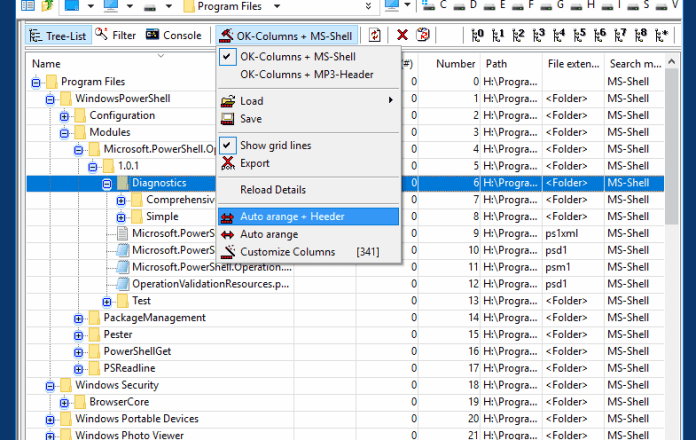Open the Console panel

173,35
